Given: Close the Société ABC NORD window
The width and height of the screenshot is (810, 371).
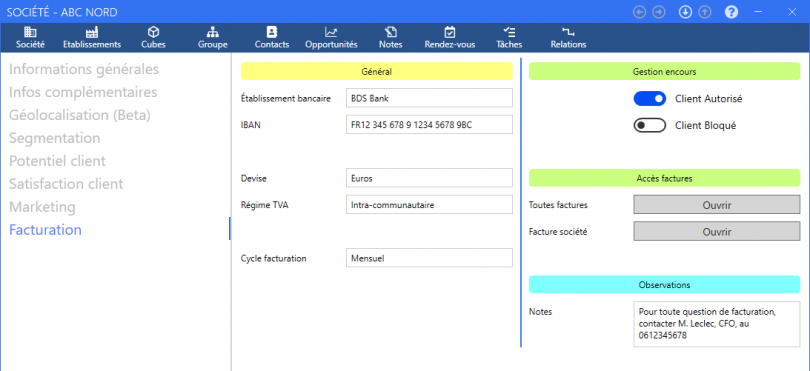Looking at the screenshot, I should pos(791,12).
